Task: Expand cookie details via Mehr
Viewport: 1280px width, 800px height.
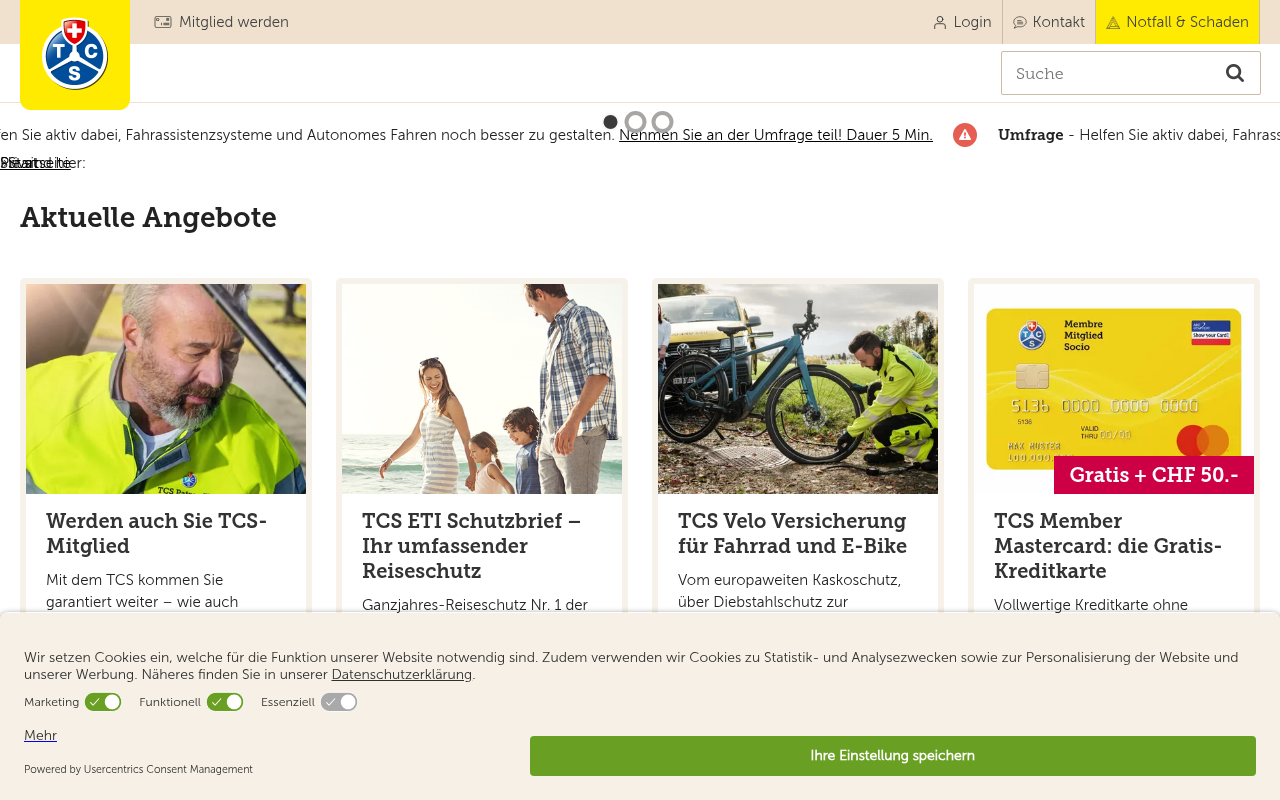Action: [40, 735]
